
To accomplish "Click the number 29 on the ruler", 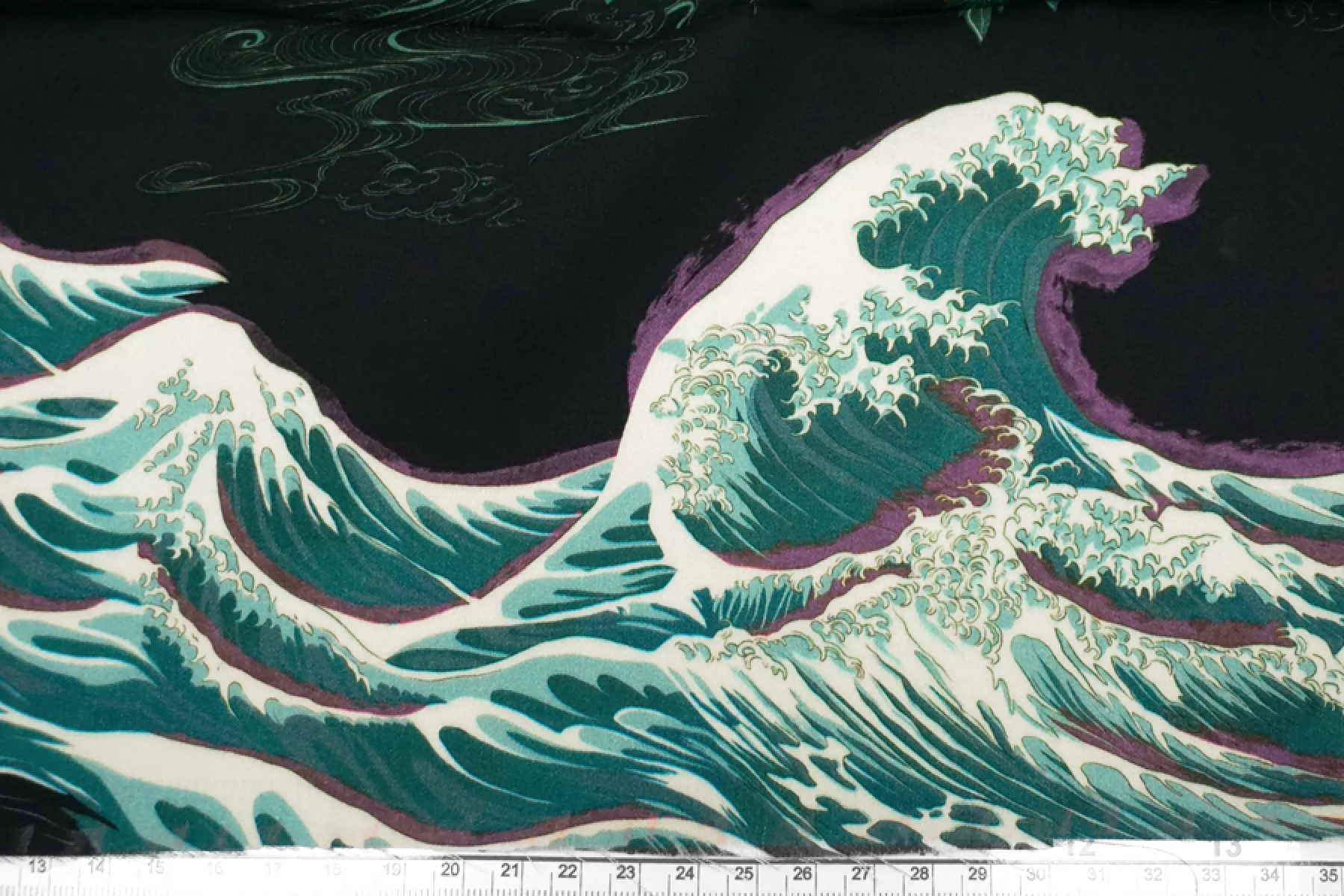I will click(x=977, y=871).
